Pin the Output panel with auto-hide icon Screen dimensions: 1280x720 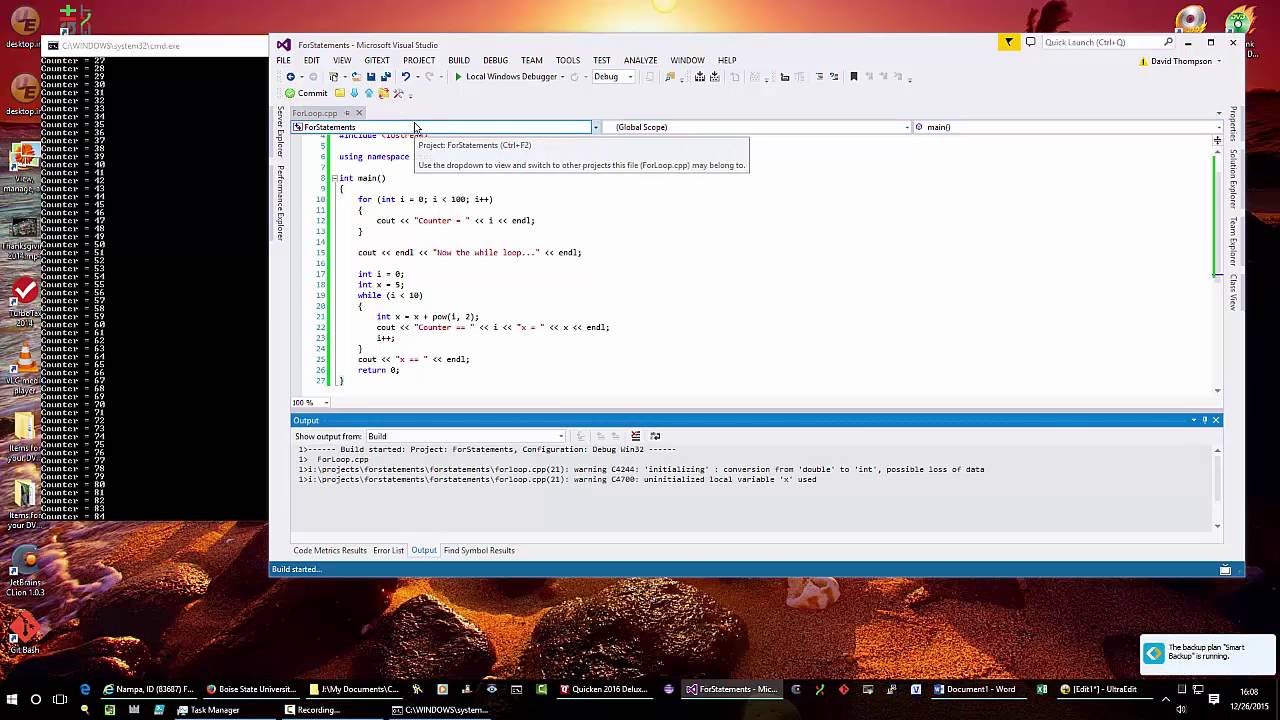(x=1205, y=420)
